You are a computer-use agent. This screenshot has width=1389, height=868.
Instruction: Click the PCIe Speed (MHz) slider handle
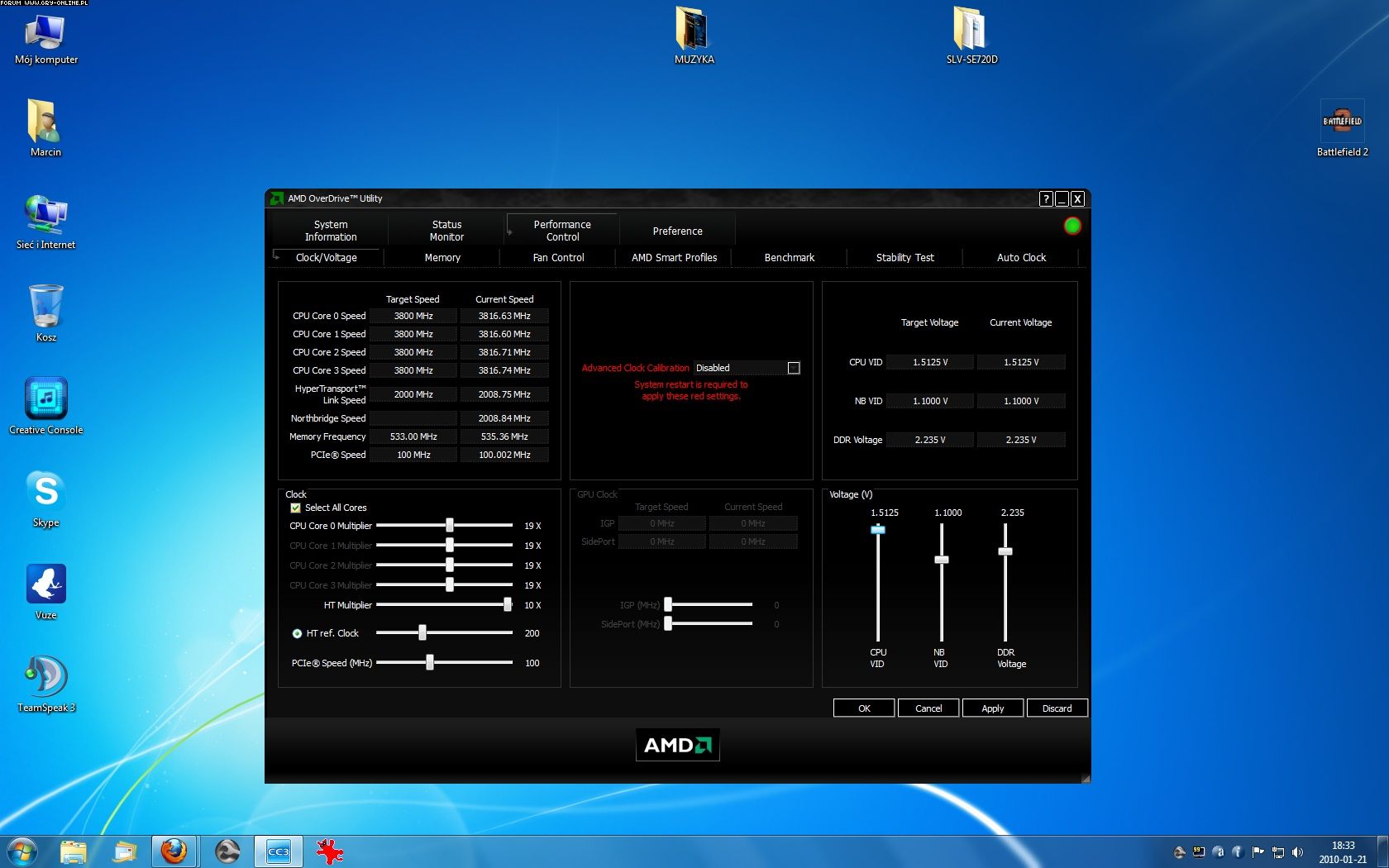tap(430, 663)
